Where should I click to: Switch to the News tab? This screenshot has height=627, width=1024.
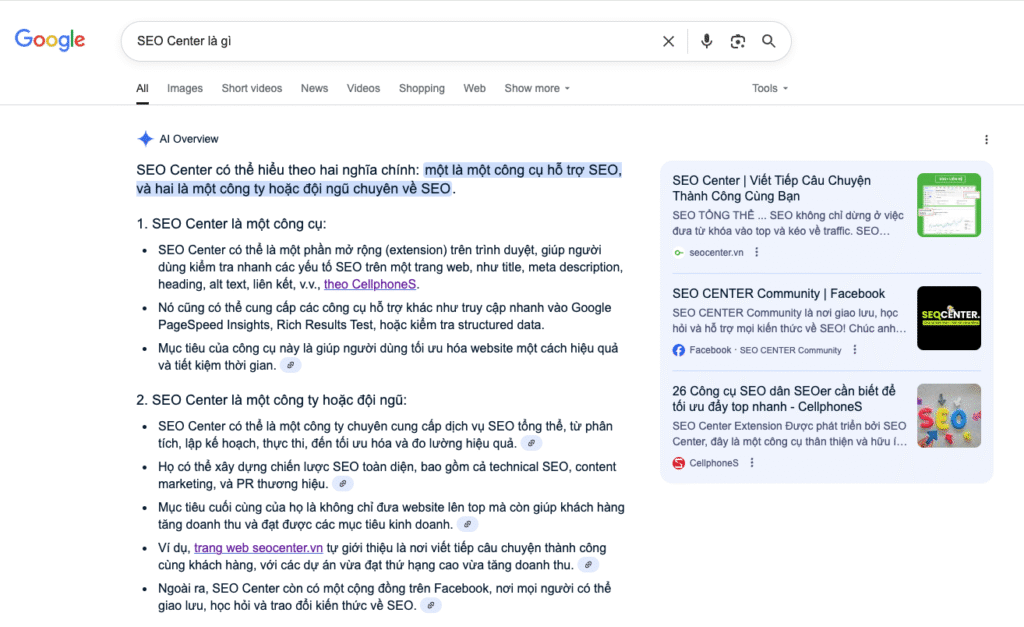point(314,88)
